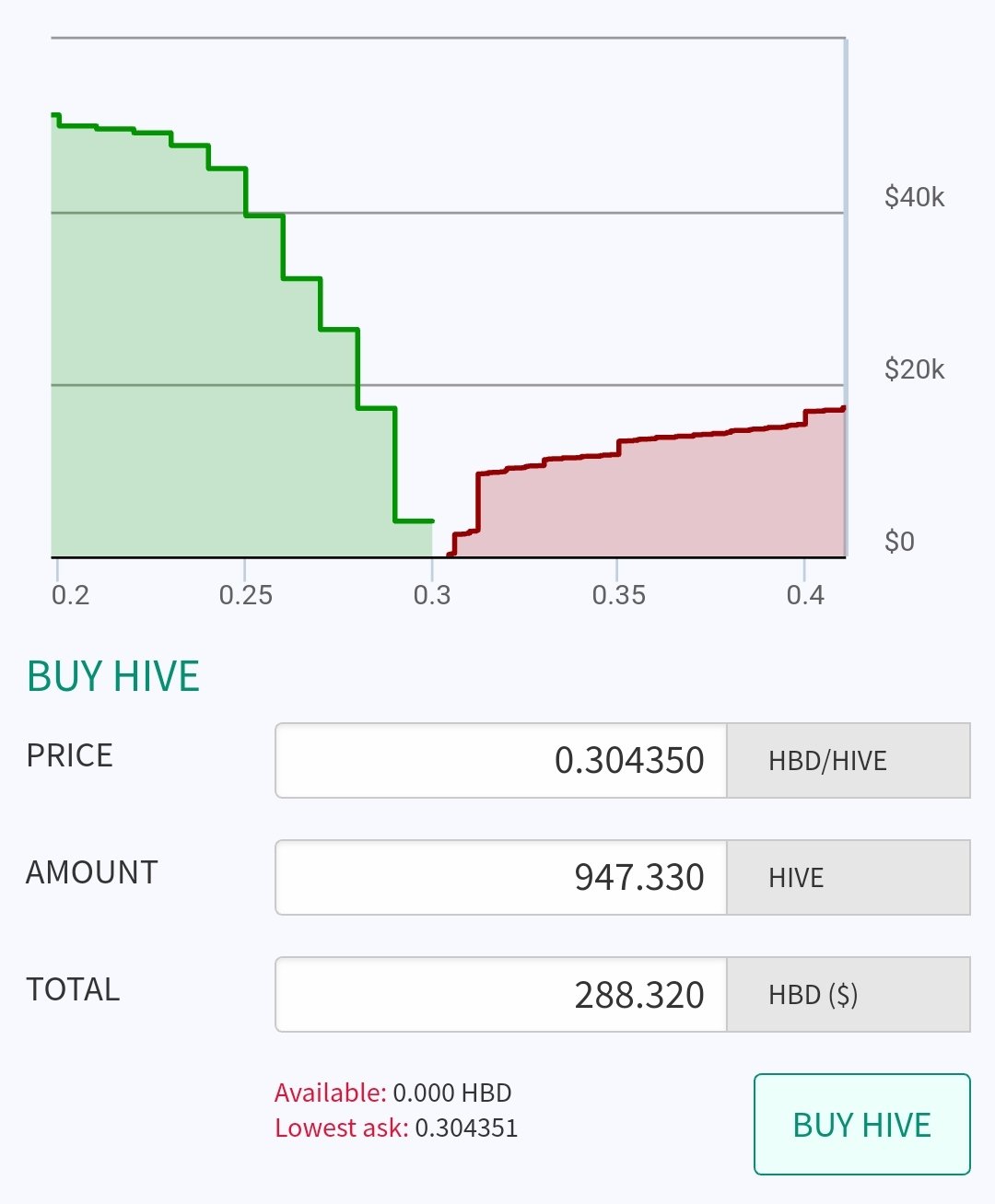The width and height of the screenshot is (995, 1204).
Task: Click the TOTAL label
Action: [74, 989]
